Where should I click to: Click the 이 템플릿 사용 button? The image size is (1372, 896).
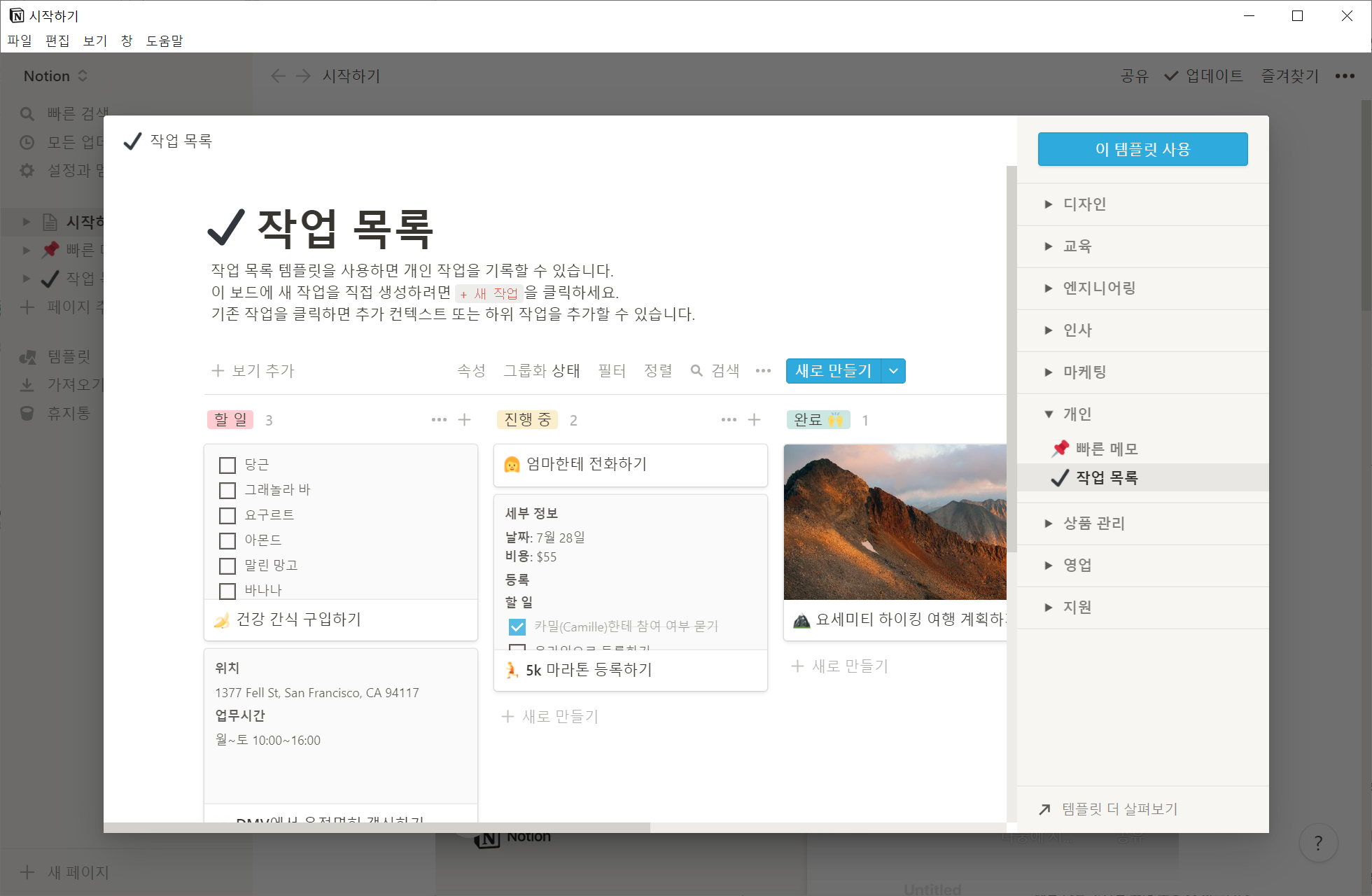coord(1142,149)
